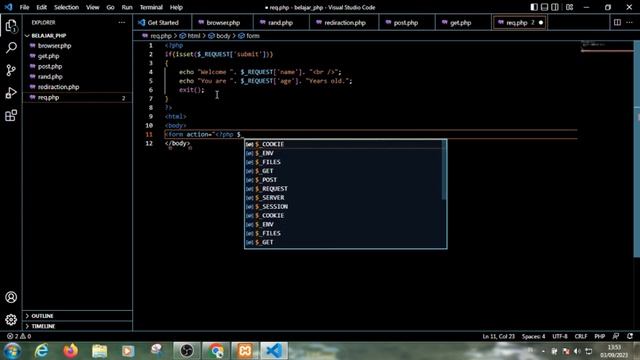Open File Explorer folder in taskbar

click(x=99, y=351)
